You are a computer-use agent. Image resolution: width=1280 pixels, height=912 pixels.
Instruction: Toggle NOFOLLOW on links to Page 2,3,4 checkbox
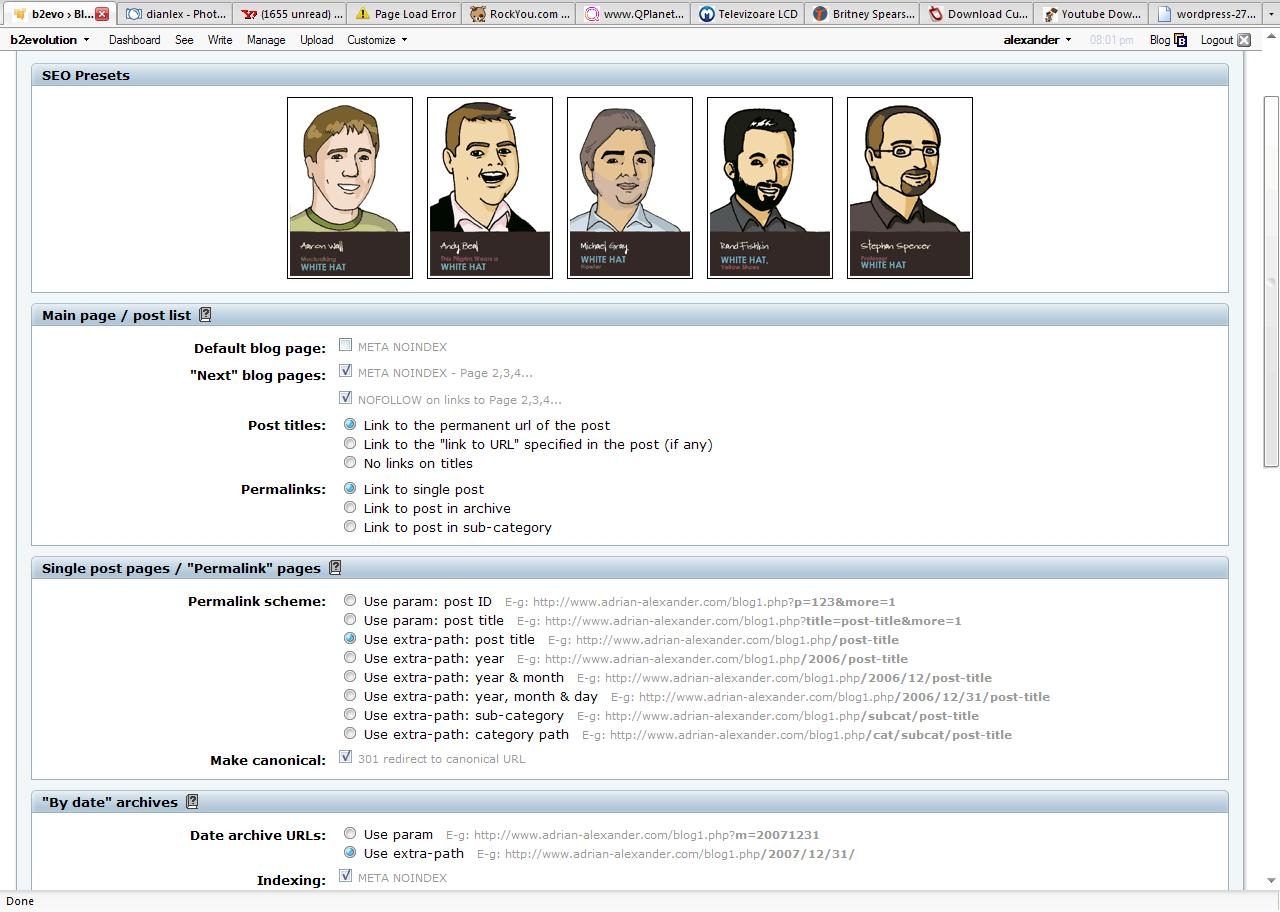(345, 398)
